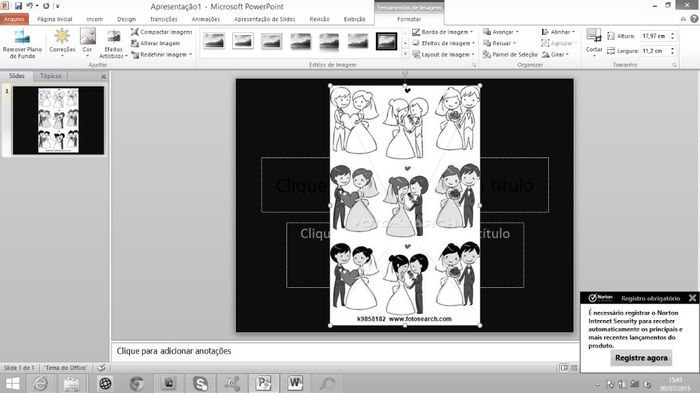Click Remover Plano de Fundo tool
700x393 pixels.
[x=22, y=44]
